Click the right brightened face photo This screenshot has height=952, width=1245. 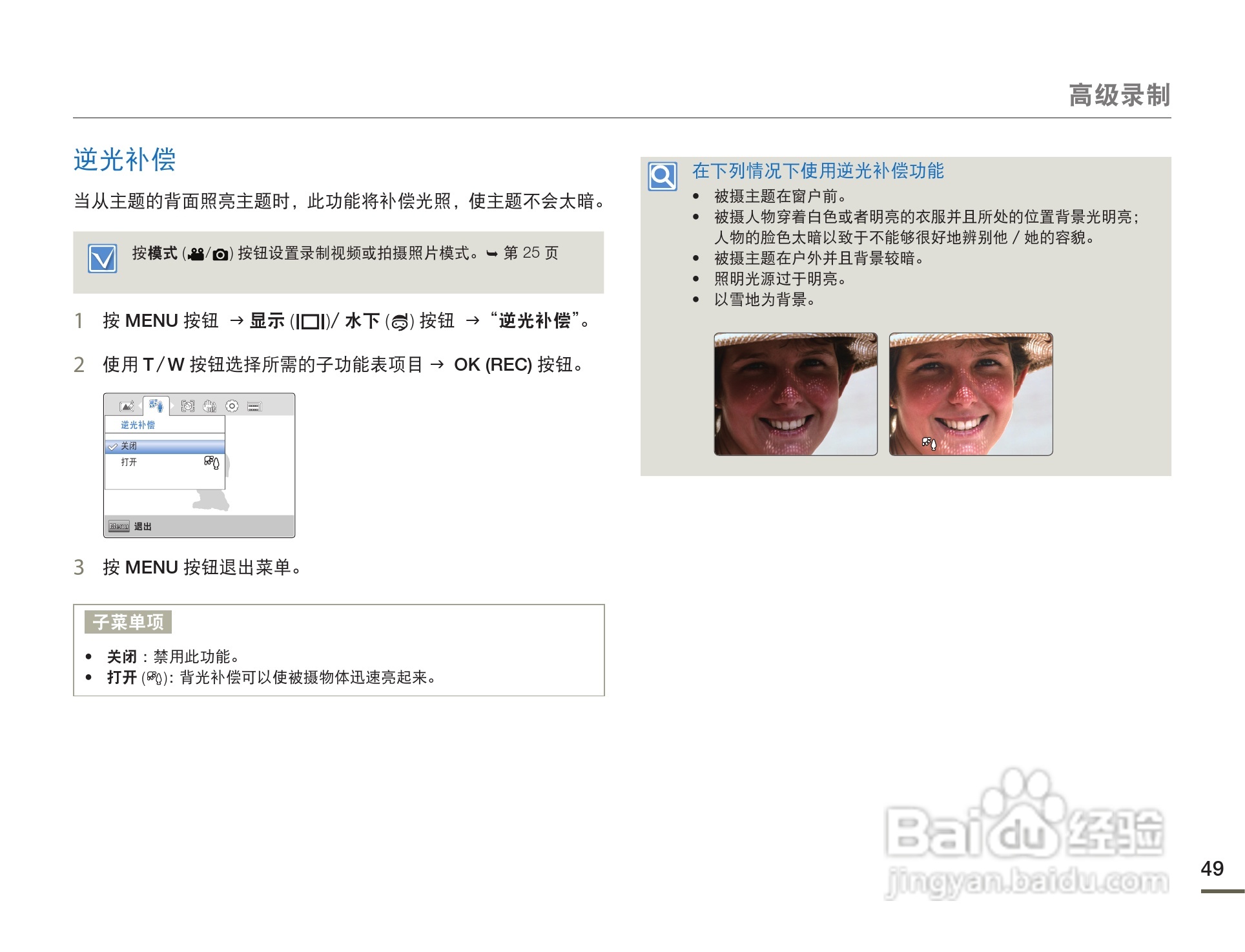point(971,394)
